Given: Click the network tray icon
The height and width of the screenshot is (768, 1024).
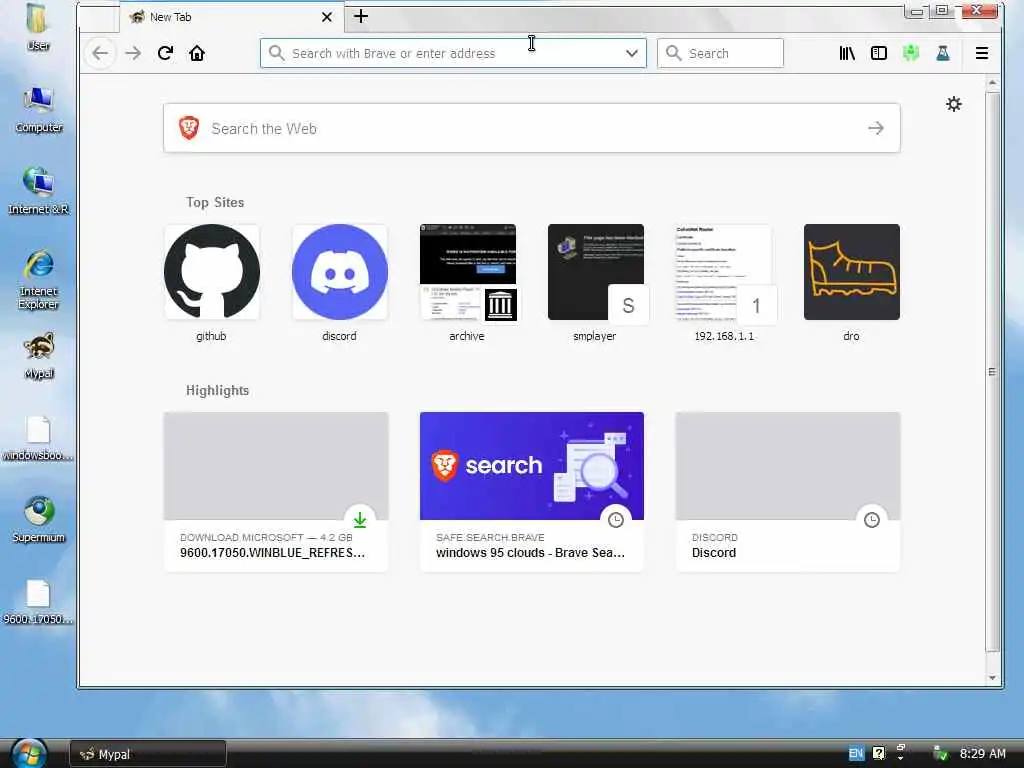Looking at the screenshot, I should tap(940, 754).
